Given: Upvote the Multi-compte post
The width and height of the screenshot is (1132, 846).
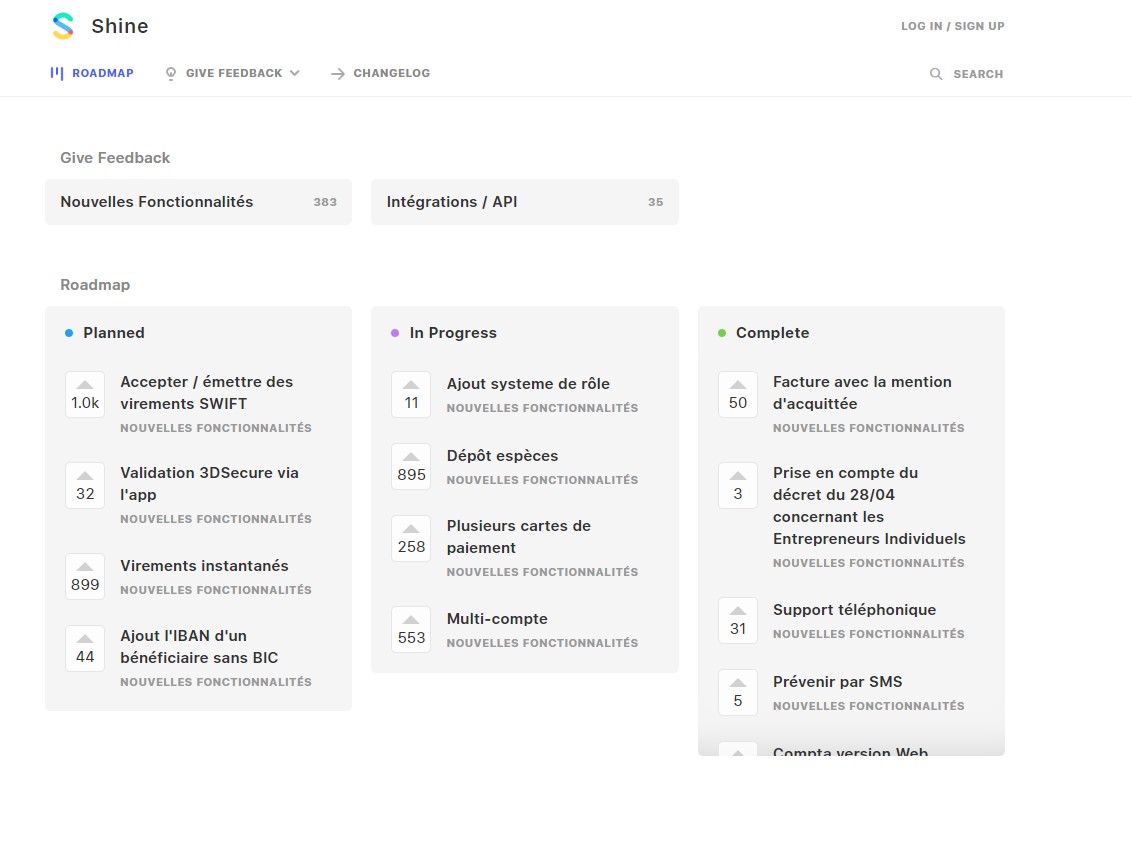Looking at the screenshot, I should (411, 629).
